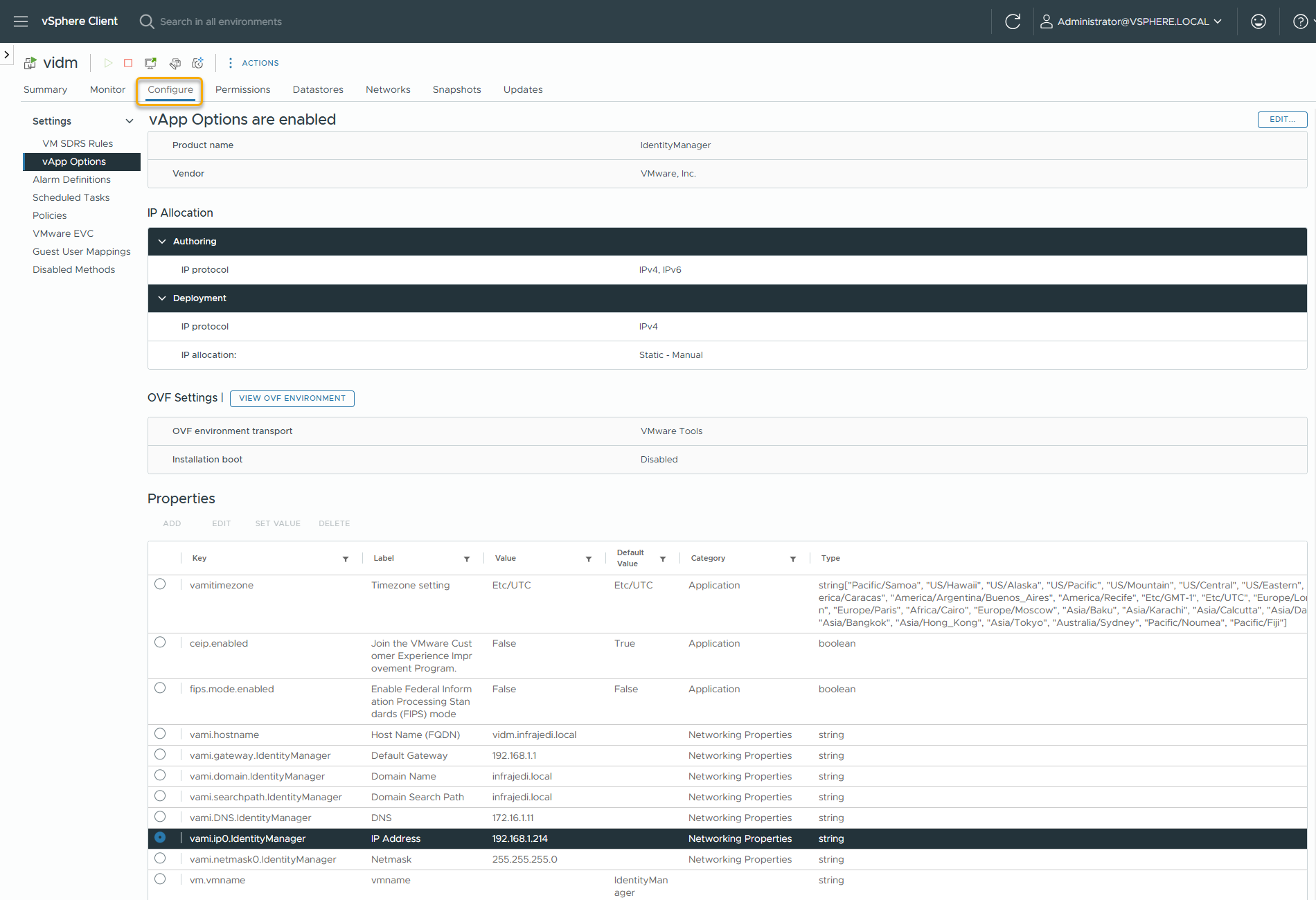Select the vami.hostname row radio button
Screen dimensions: 1316x900
160,734
